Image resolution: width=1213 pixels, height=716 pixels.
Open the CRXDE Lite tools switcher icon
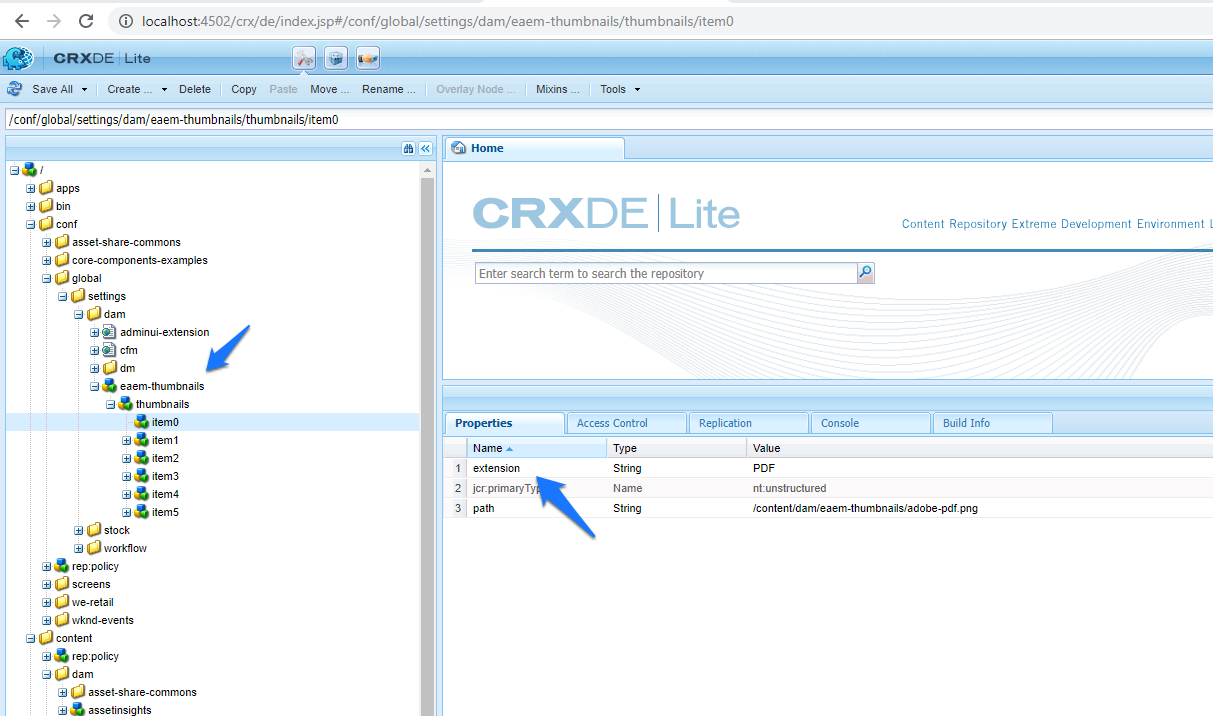click(304, 59)
